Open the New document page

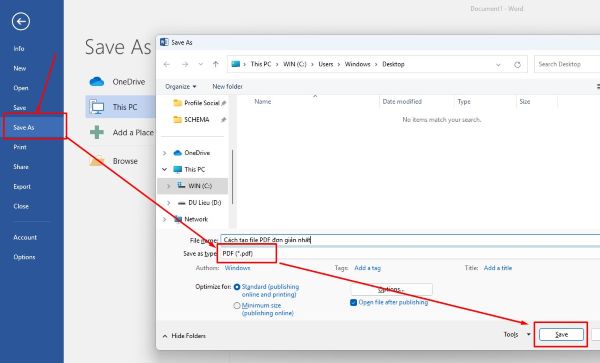[20, 68]
